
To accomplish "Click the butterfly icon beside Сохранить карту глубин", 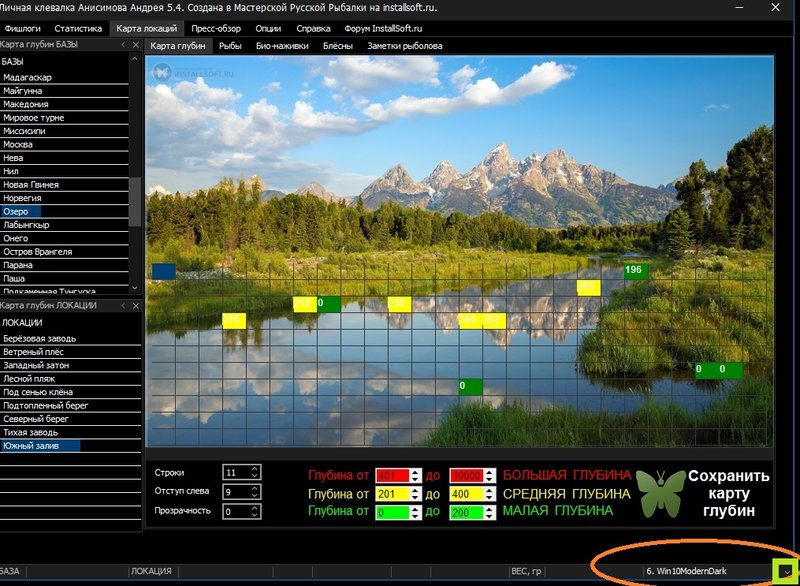I will (x=661, y=493).
